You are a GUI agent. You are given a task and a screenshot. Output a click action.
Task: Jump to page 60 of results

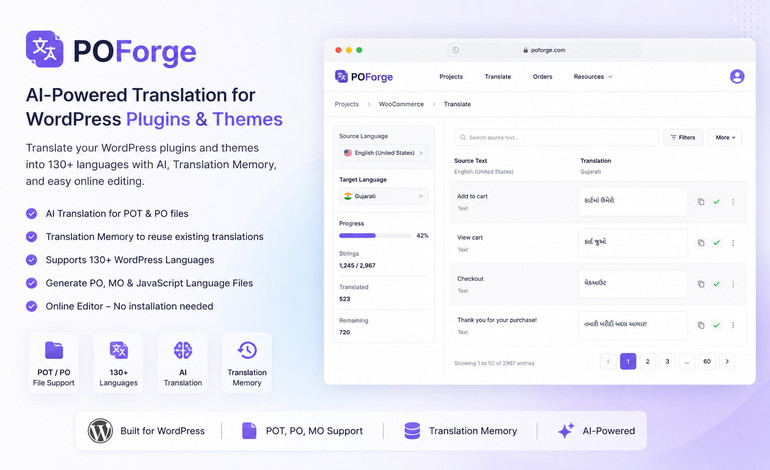point(707,361)
